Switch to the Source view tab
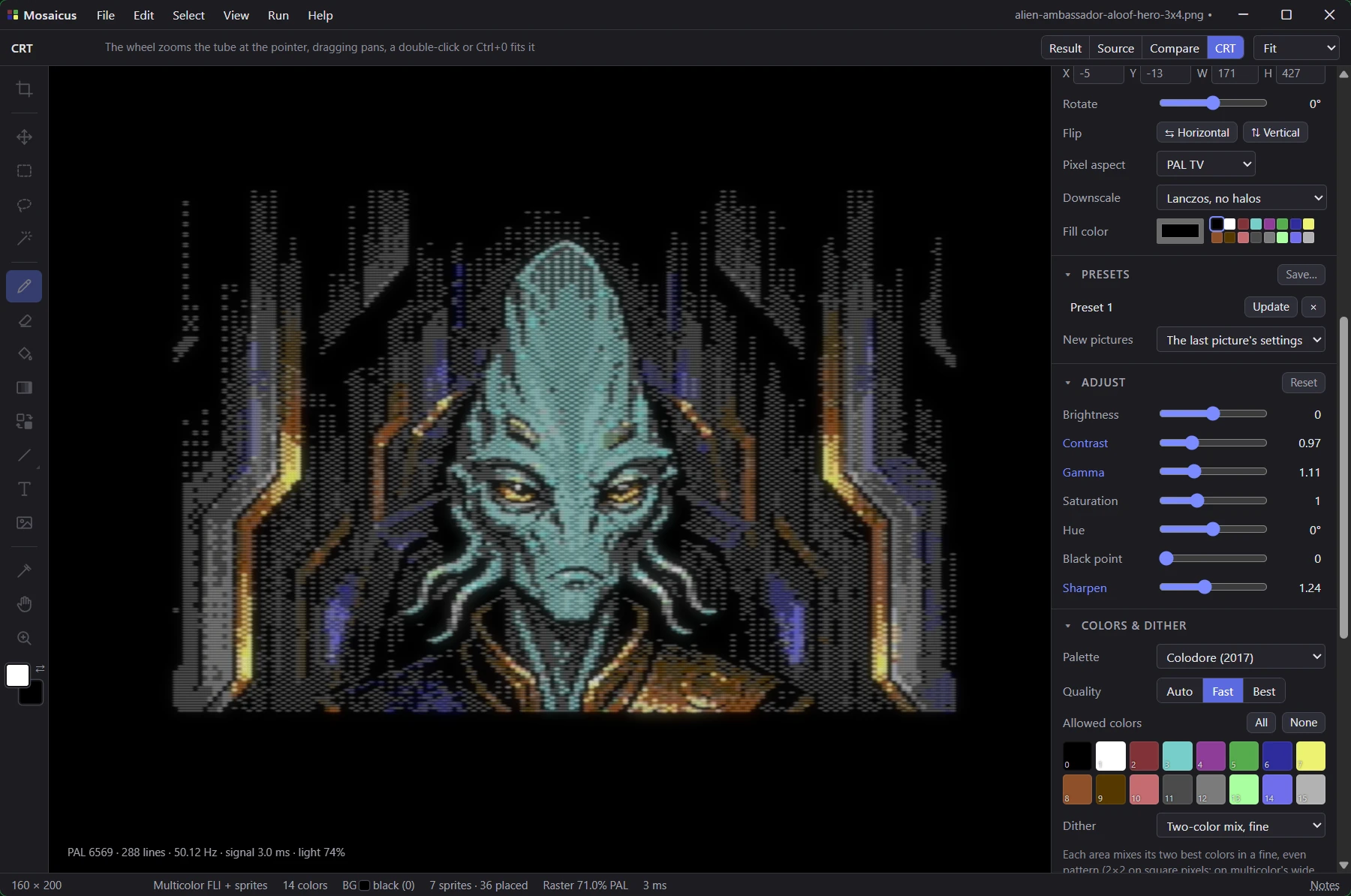Screen dimensions: 1351x896 1115,48
